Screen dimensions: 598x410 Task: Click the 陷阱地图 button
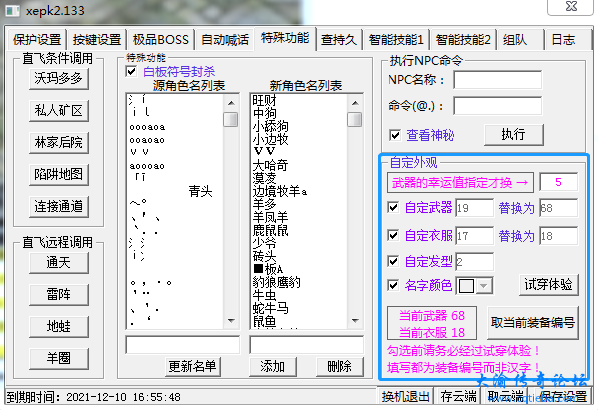(59, 175)
